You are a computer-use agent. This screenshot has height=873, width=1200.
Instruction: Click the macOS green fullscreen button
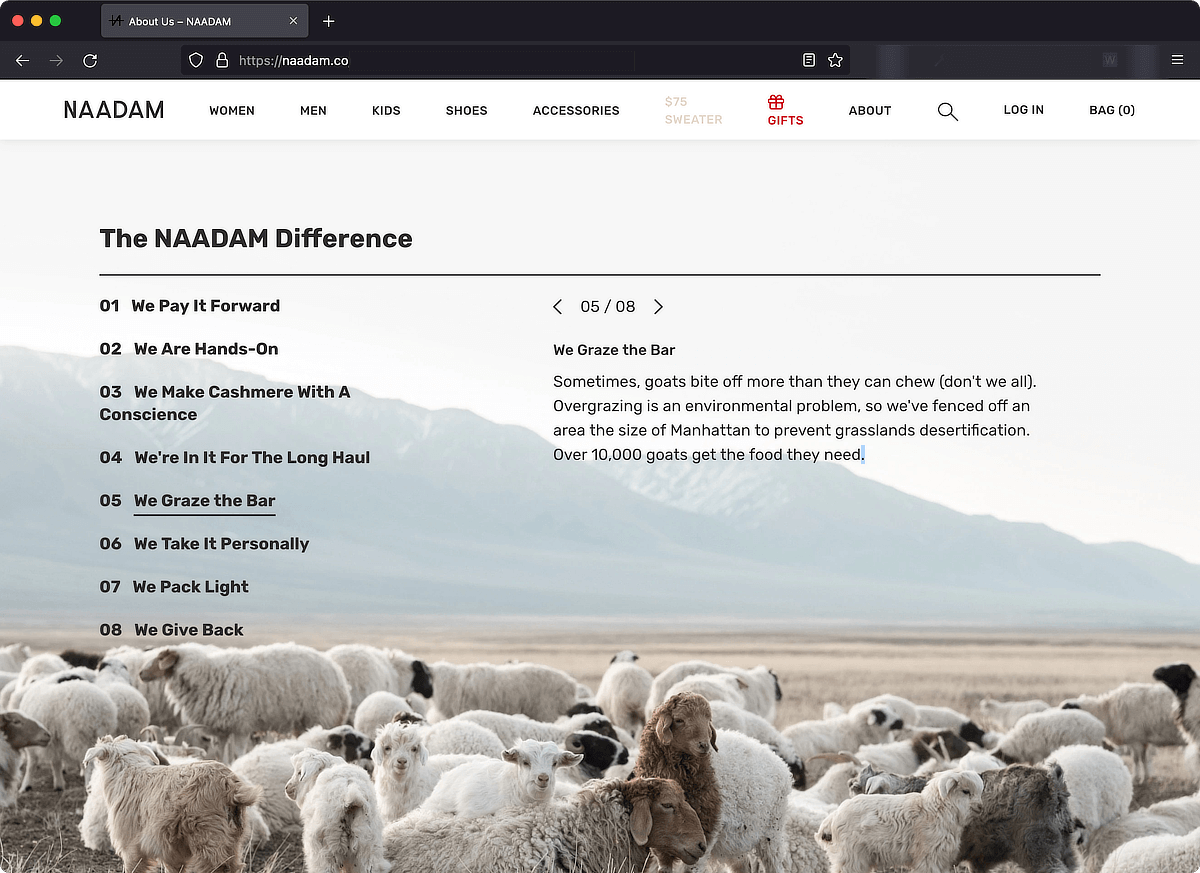click(56, 20)
